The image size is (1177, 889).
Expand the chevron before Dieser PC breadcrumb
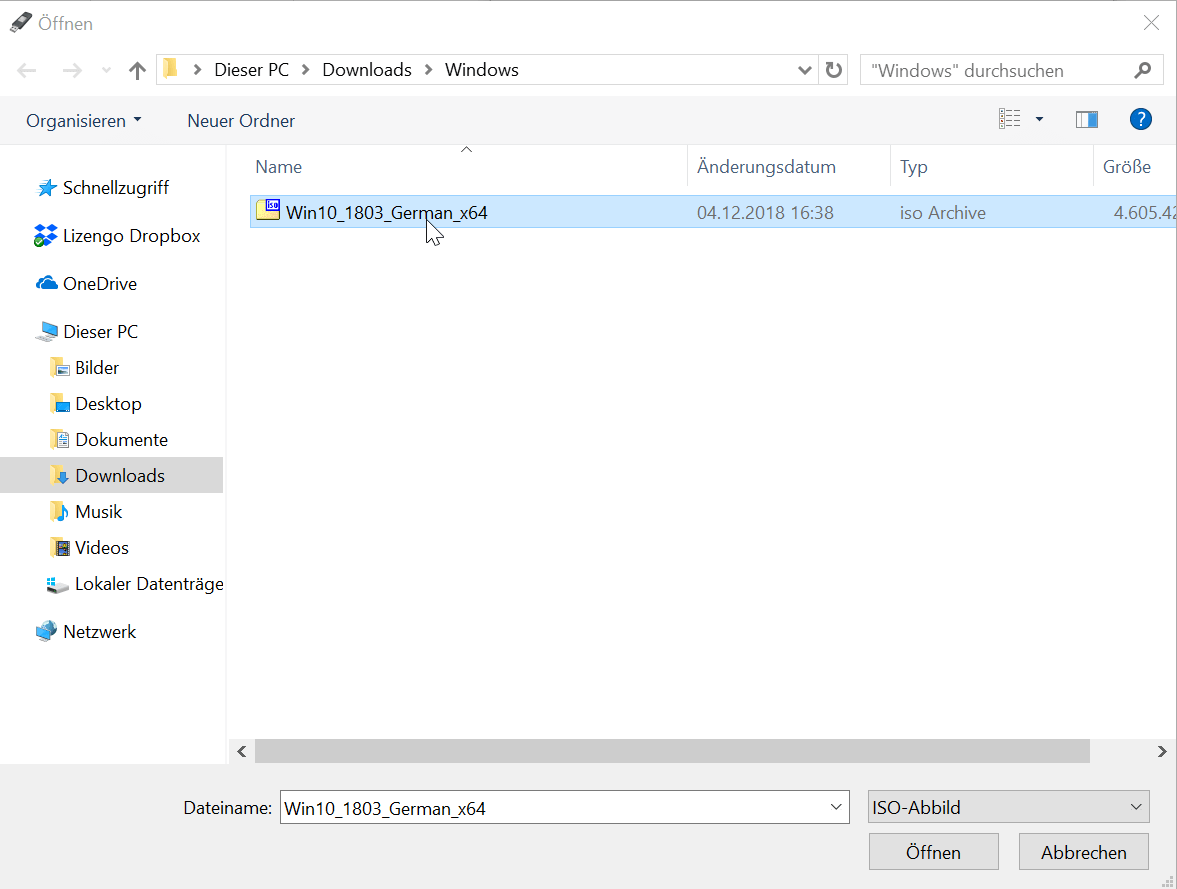pos(197,70)
